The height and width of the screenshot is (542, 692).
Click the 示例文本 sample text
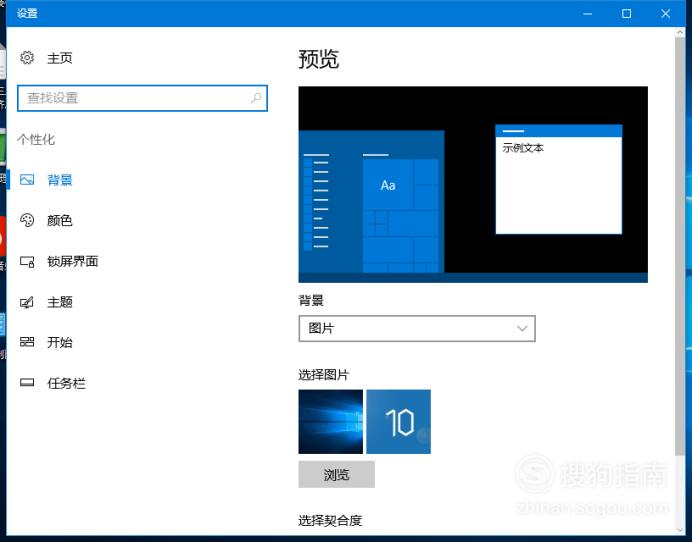tap(523, 148)
